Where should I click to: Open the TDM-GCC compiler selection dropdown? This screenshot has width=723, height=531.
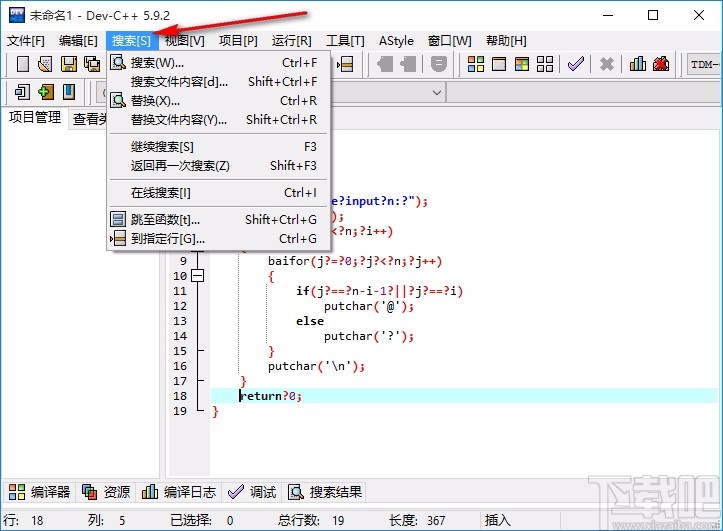point(705,65)
